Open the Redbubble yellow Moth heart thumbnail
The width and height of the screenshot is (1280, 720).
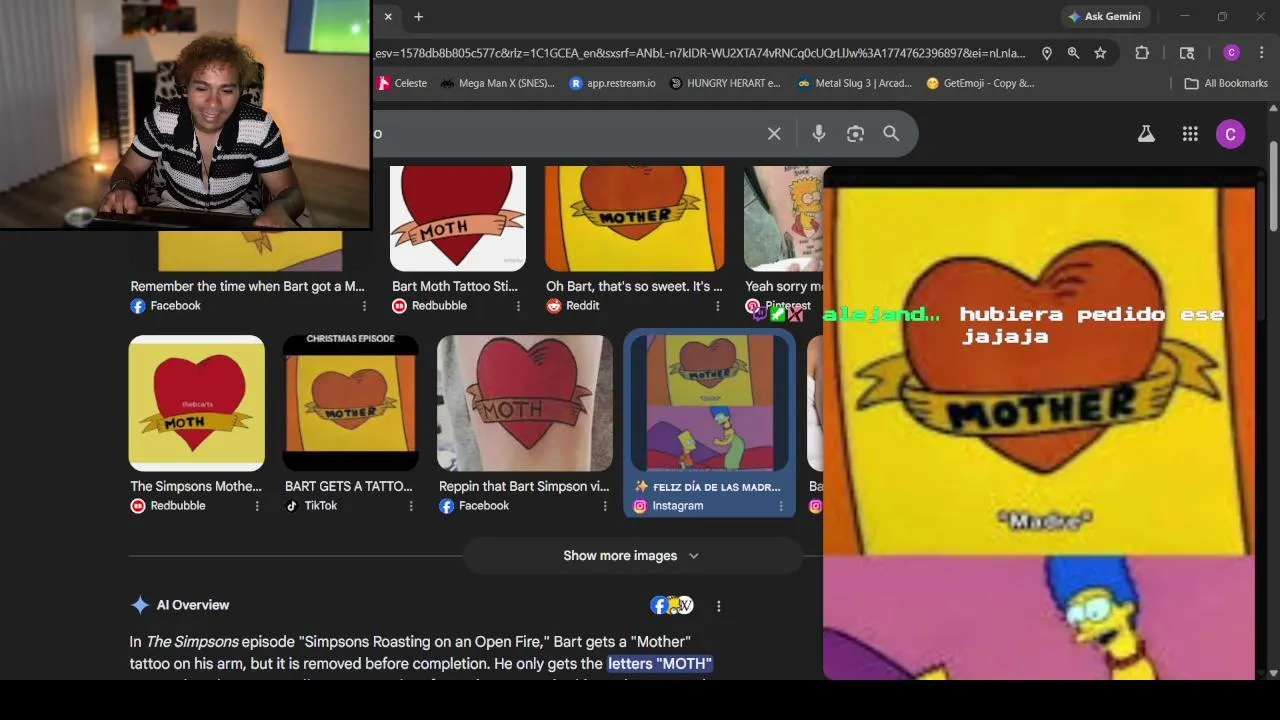click(196, 403)
